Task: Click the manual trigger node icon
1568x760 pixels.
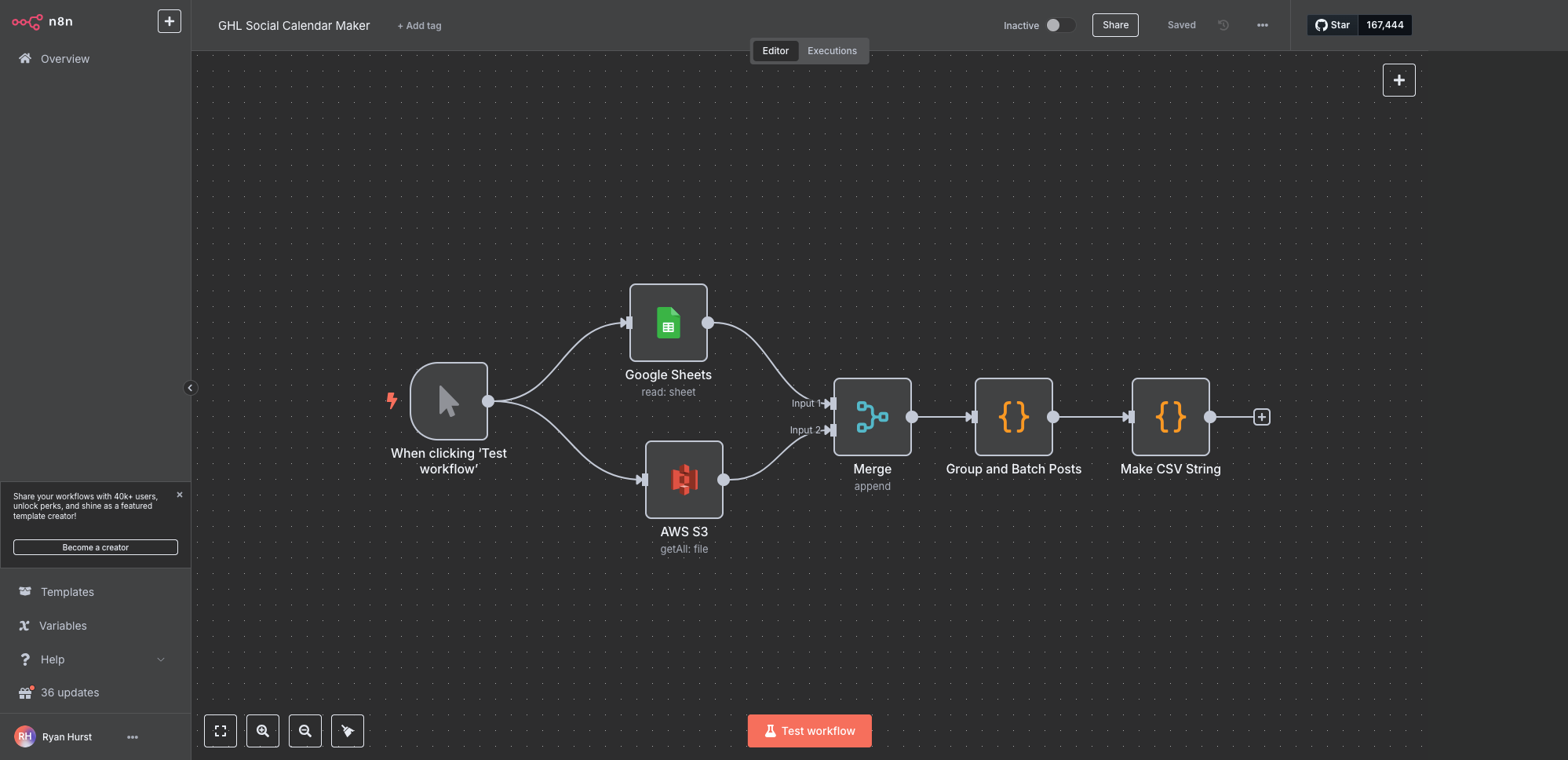Action: tap(448, 401)
